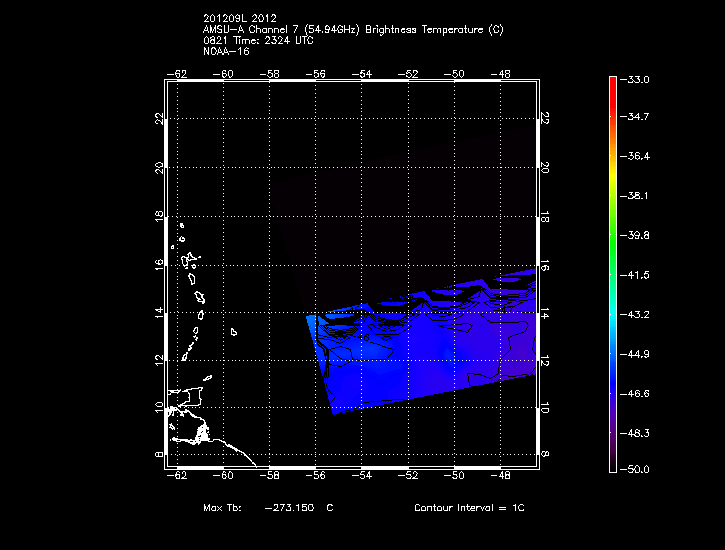Image resolution: width=725 pixels, height=550 pixels.
Task: Click the '-50' longitude label on top axis
Action: tap(454, 74)
